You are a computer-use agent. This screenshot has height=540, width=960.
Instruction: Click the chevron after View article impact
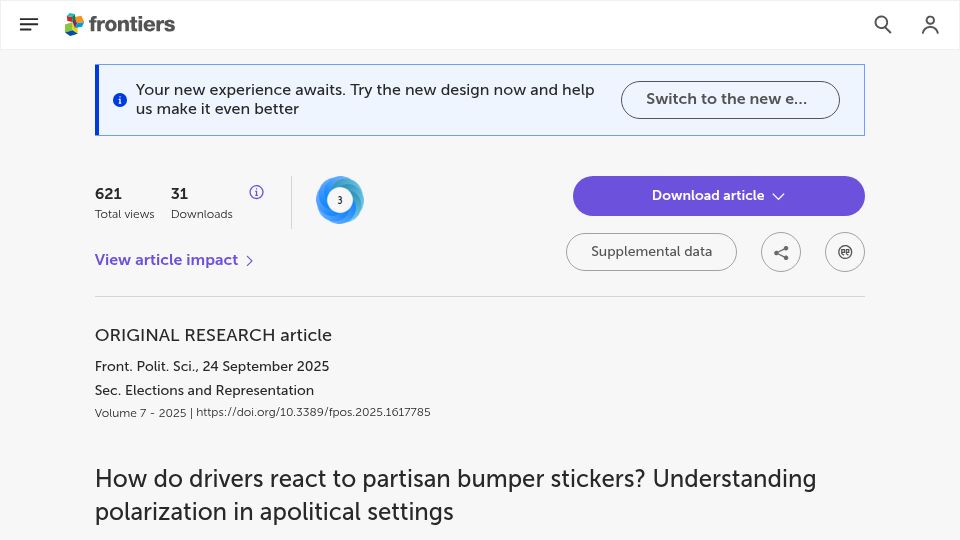(x=250, y=261)
